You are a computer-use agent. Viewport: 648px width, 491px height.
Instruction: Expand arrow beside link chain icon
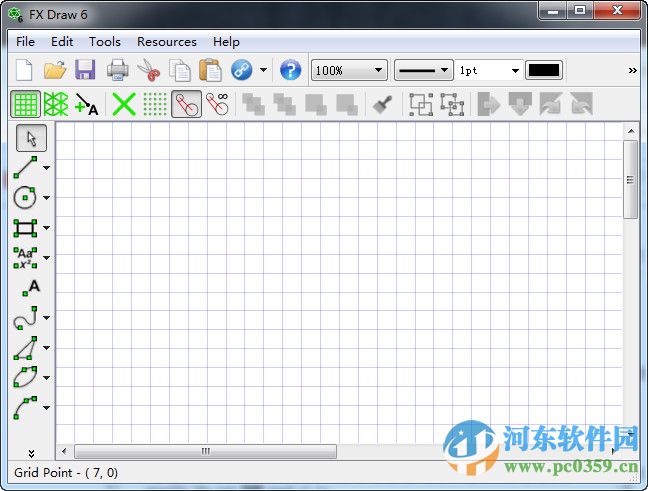263,70
